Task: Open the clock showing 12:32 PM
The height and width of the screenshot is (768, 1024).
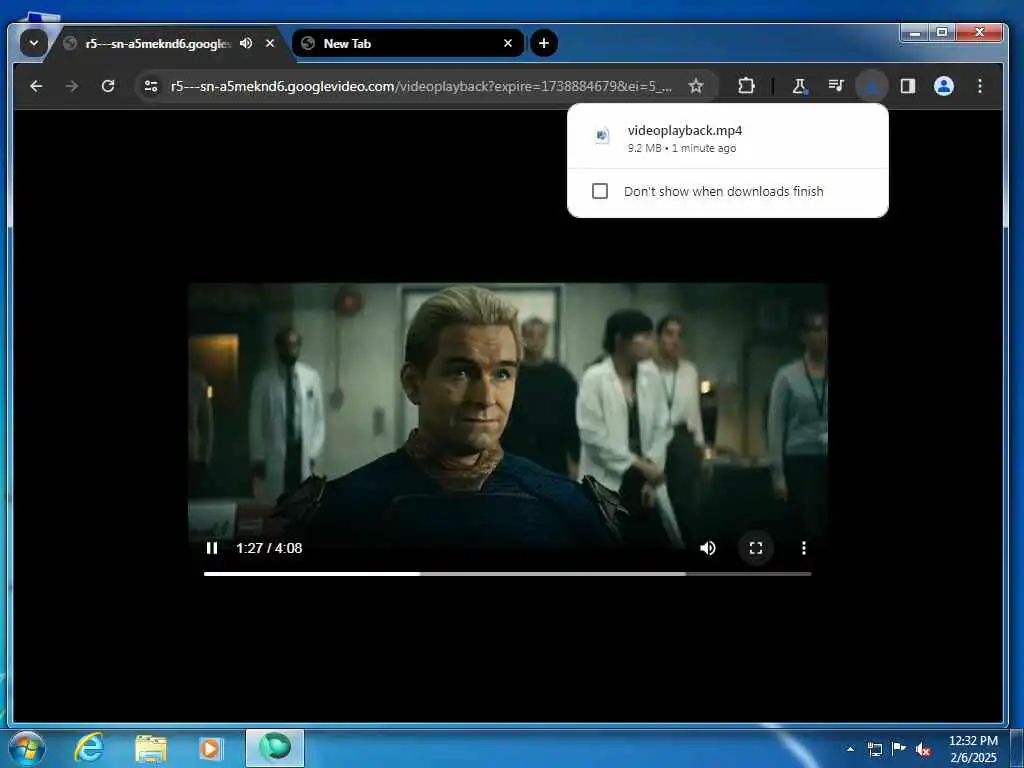Action: [973, 749]
